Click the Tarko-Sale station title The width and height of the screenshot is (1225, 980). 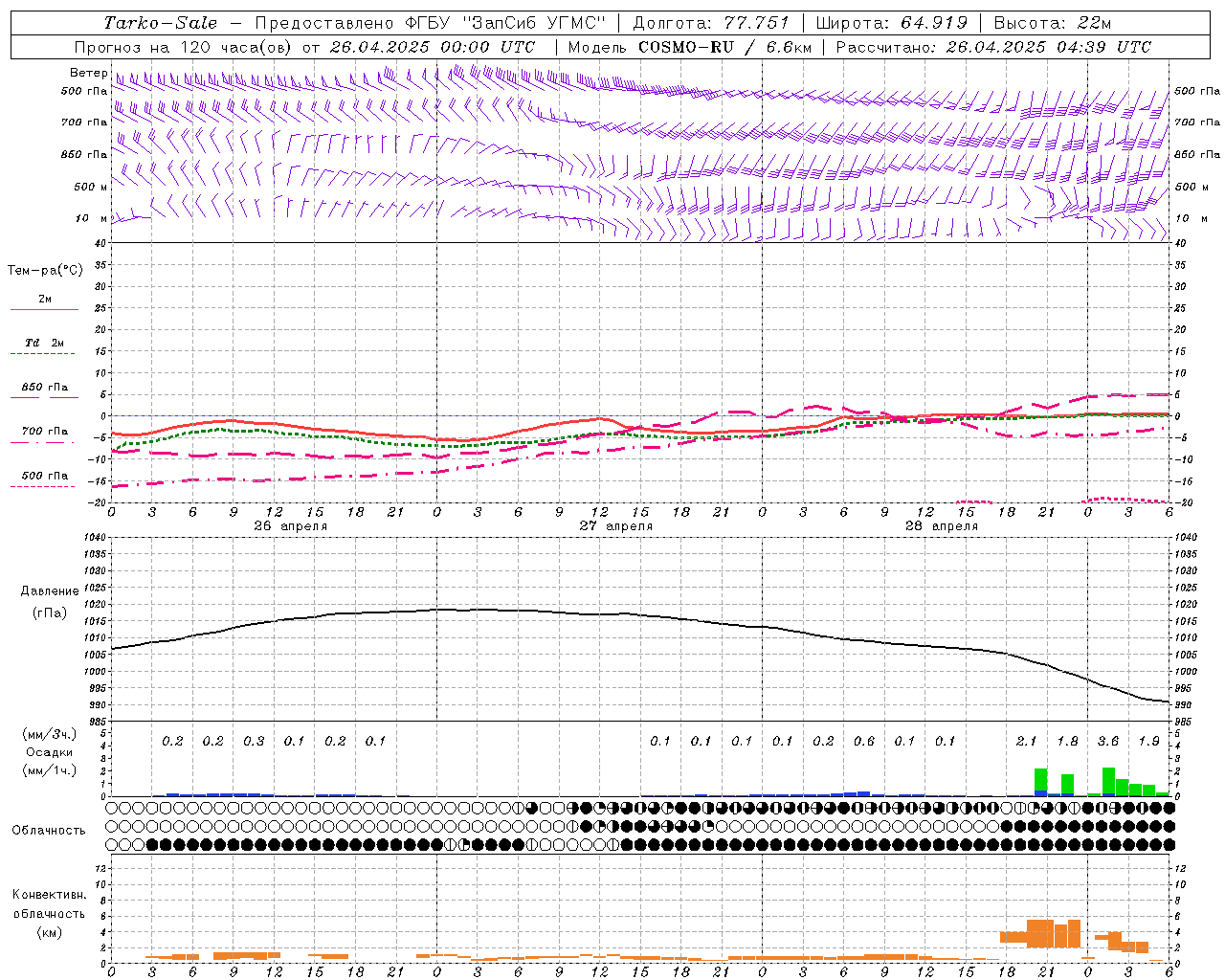tap(161, 23)
